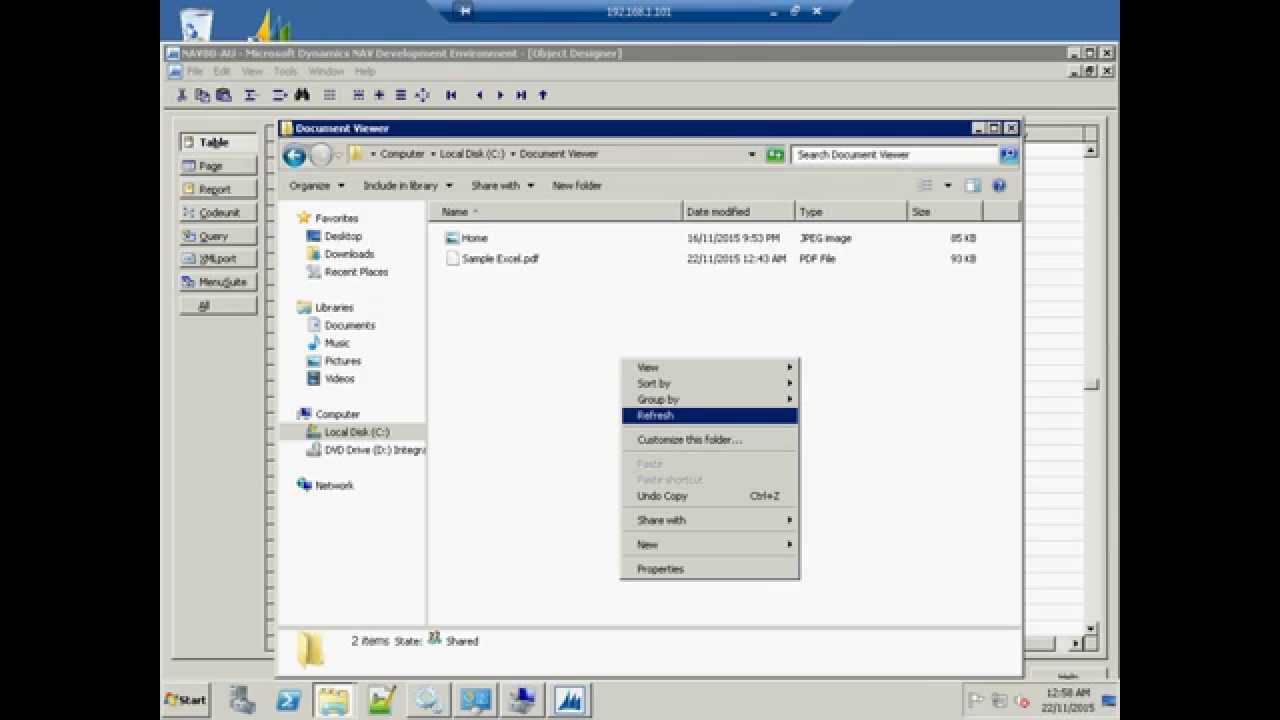Click the binoculars Find icon in NAV toolbar
This screenshot has width=1280, height=720.
pos(302,95)
